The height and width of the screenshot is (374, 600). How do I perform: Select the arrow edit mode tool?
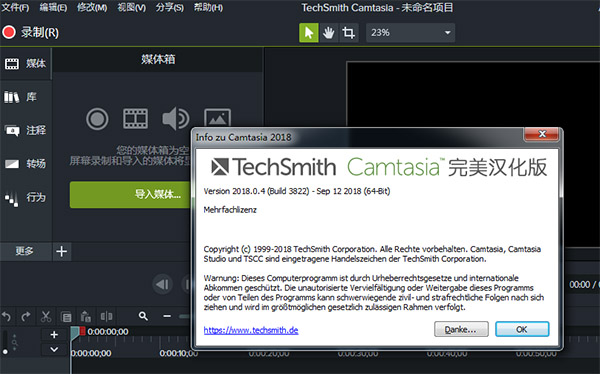(x=309, y=33)
